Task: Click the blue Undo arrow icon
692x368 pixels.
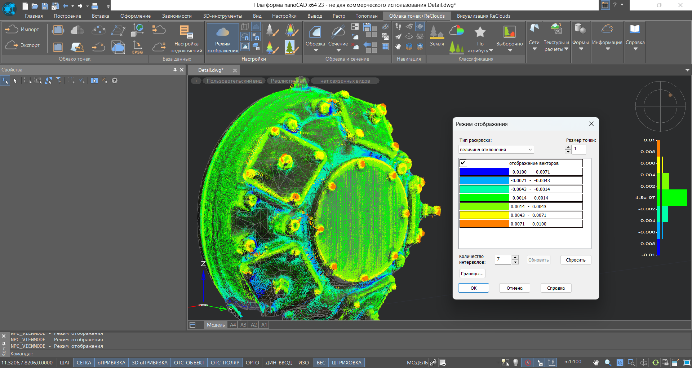Action: tap(66, 6)
